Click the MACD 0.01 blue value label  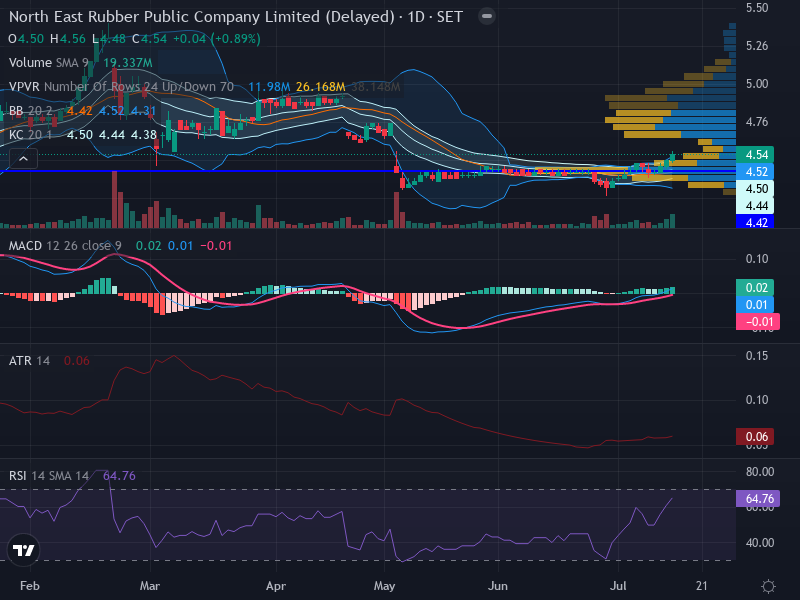tap(755, 305)
